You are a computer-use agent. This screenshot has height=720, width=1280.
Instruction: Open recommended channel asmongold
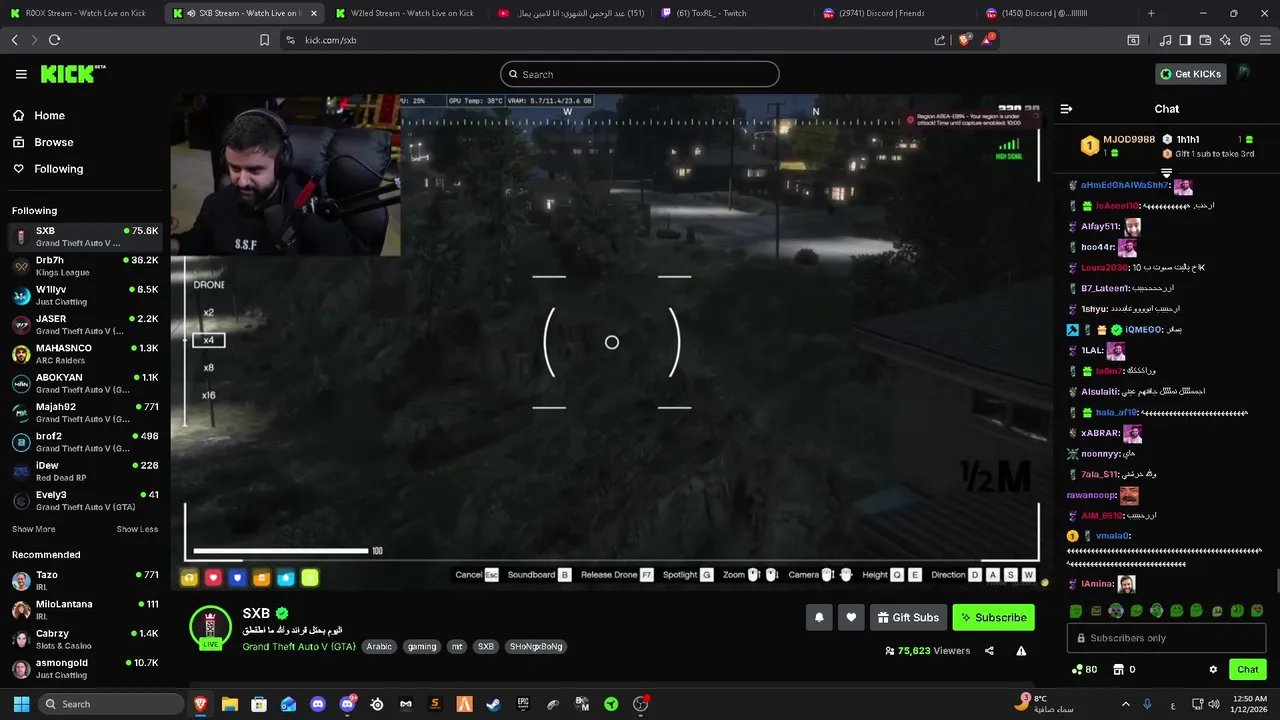click(x=84, y=669)
